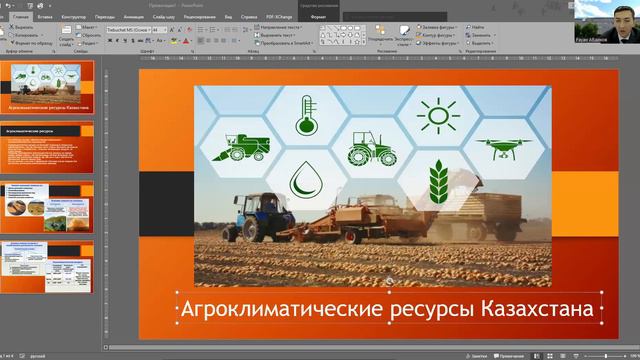640x360 pixels.
Task: Decrease font size with the small A button
Action: (180, 30)
